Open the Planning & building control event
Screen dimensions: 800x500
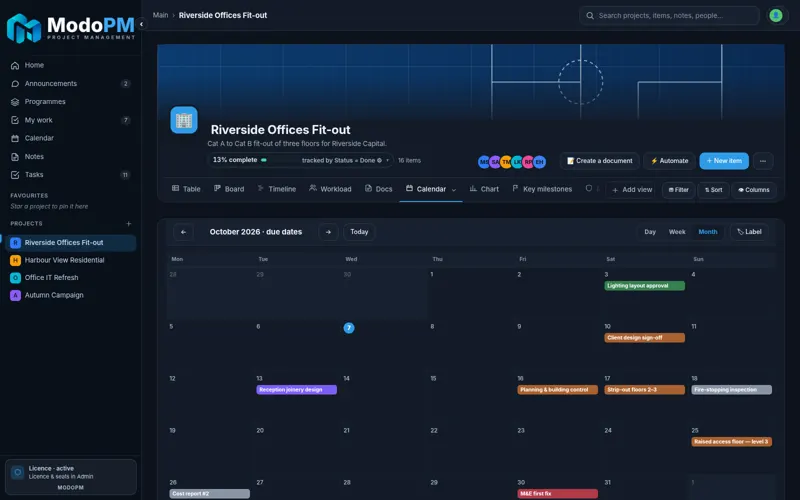(x=558, y=390)
